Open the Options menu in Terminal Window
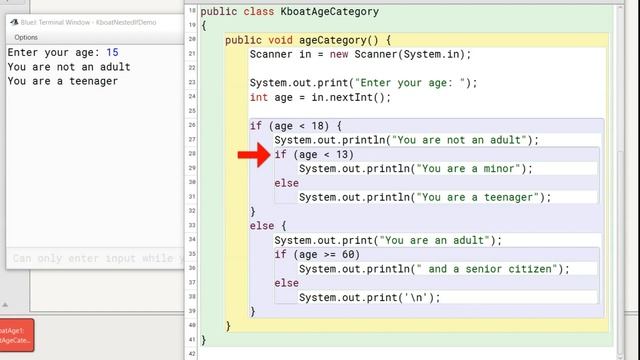The height and width of the screenshot is (360, 640). click(26, 37)
